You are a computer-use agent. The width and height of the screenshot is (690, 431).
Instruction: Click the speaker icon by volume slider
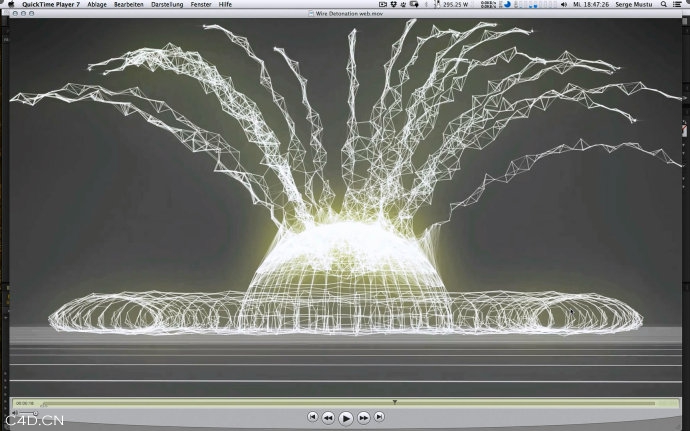tap(15, 413)
